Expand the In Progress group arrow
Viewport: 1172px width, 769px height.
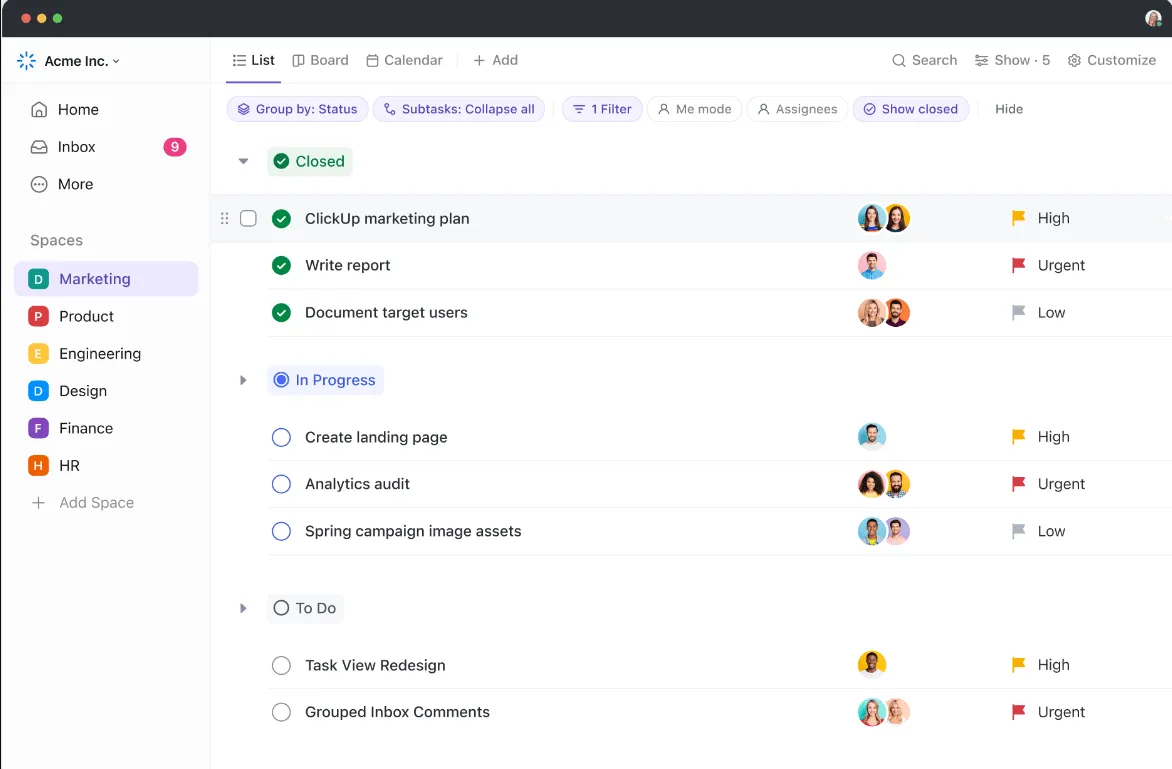pos(243,380)
